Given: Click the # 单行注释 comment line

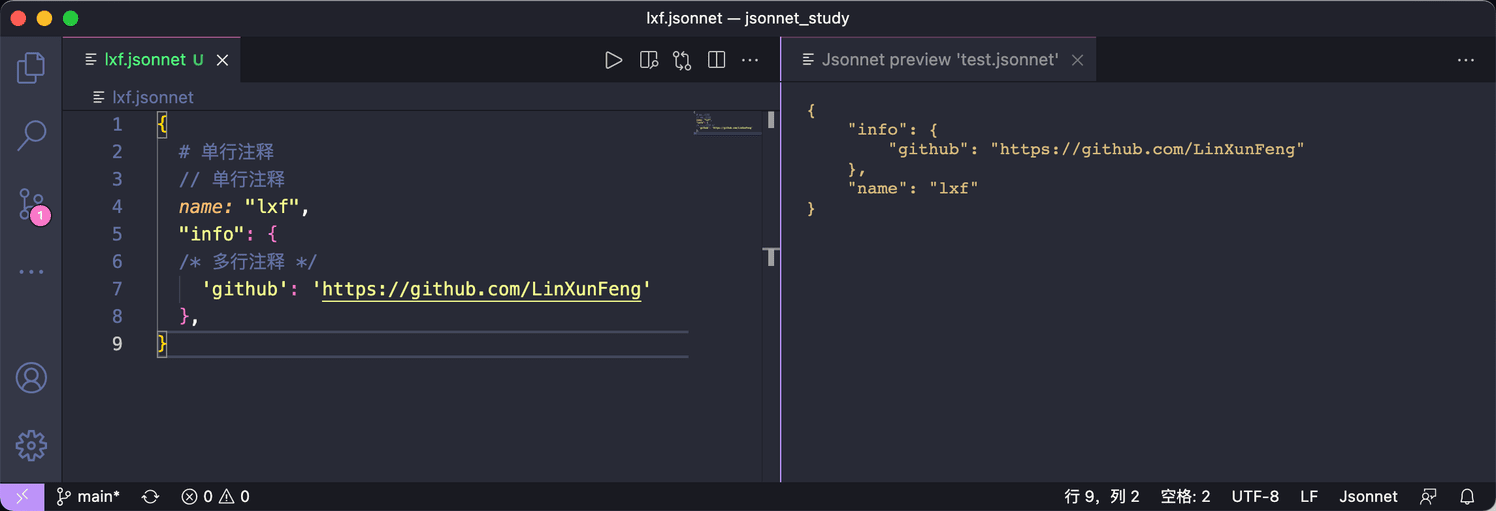Looking at the screenshot, I should (226, 152).
